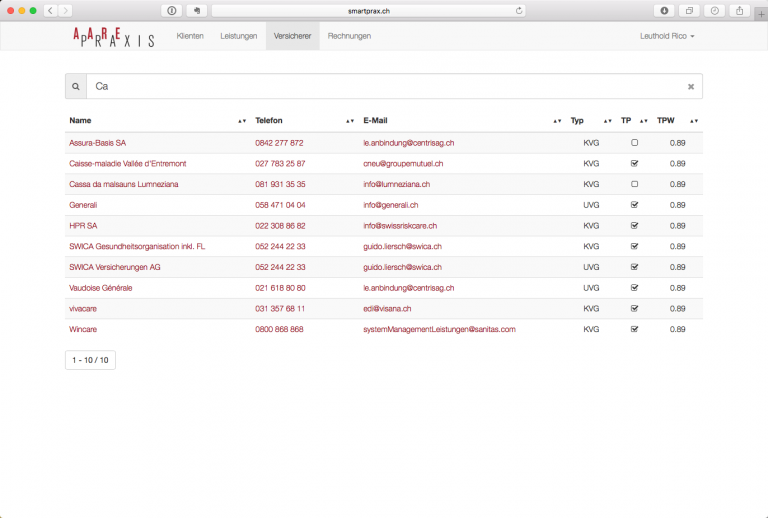Open Cassa da malsauns Lumneziana link
This screenshot has width=768, height=518.
[x=123, y=184]
